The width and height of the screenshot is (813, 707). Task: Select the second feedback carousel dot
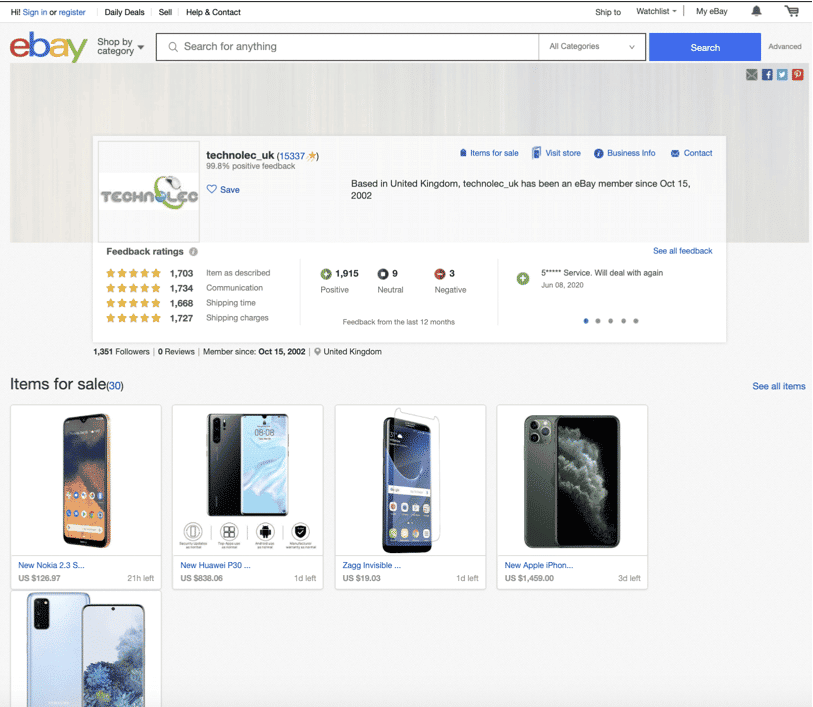tap(598, 321)
